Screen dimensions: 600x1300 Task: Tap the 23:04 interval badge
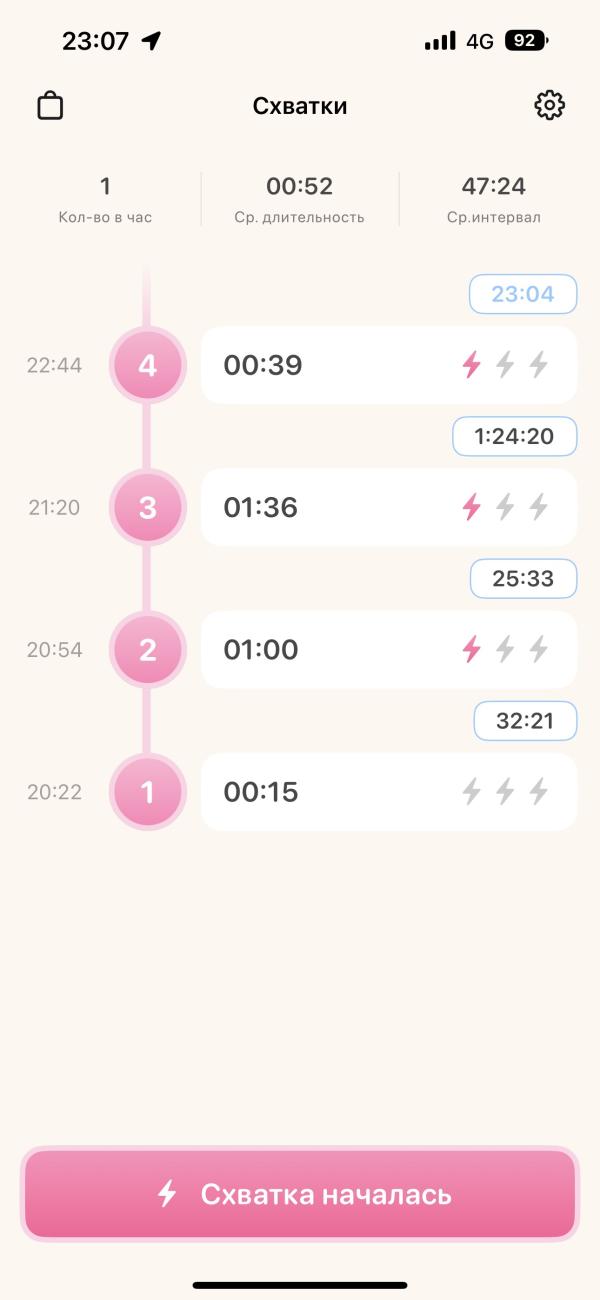(523, 294)
